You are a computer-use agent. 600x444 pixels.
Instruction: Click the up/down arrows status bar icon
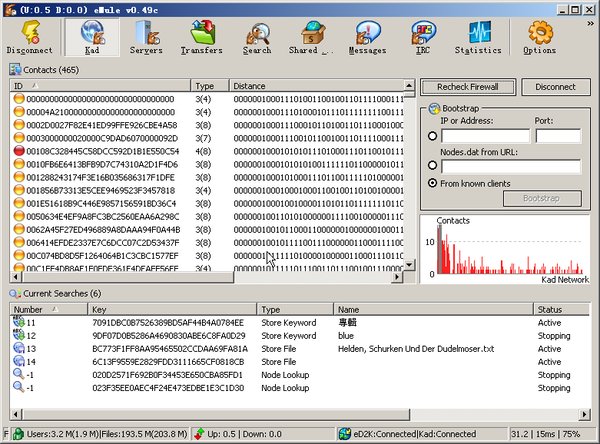199,434
